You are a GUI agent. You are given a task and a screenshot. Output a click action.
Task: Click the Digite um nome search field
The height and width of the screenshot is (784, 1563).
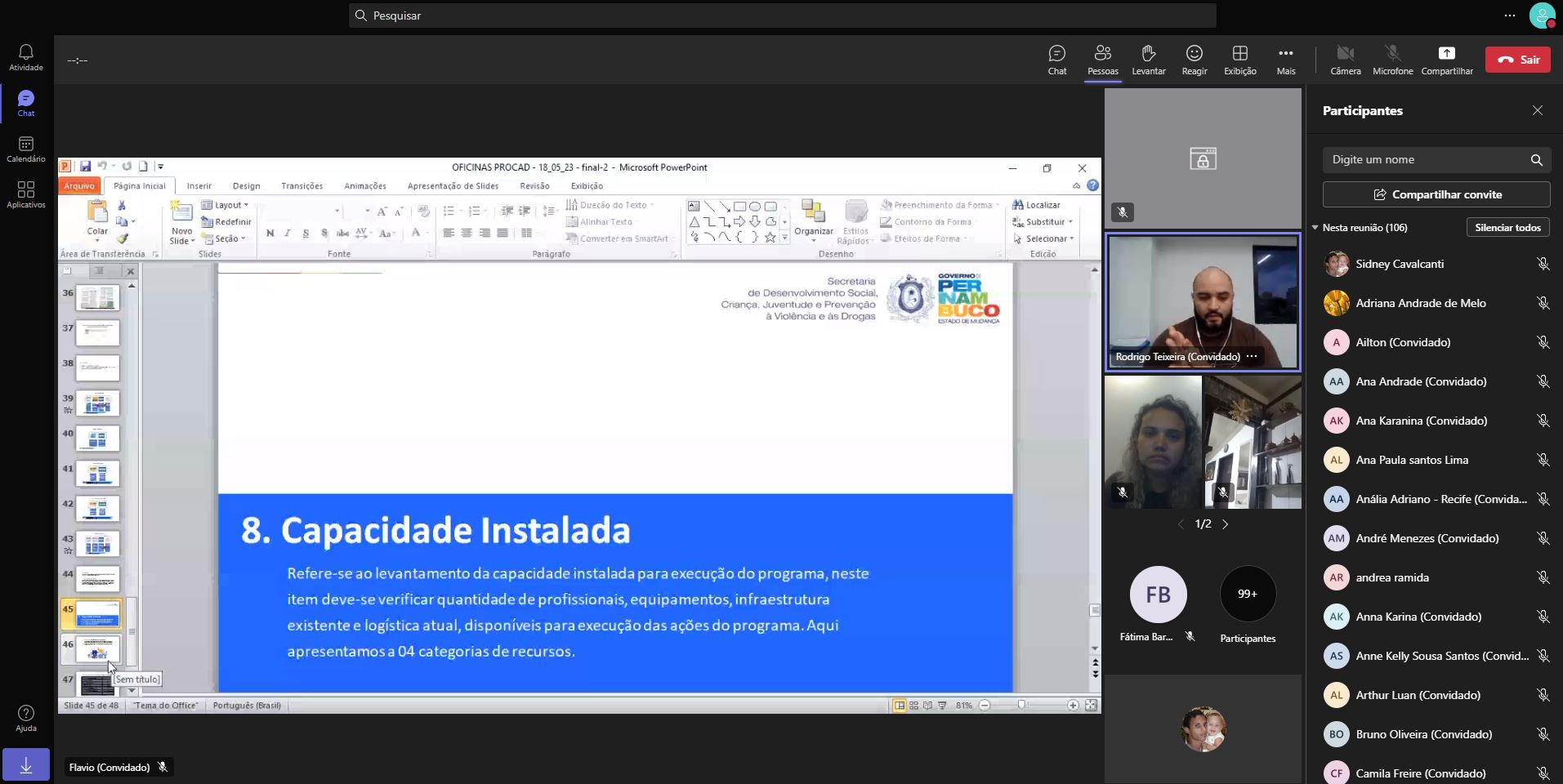1426,160
